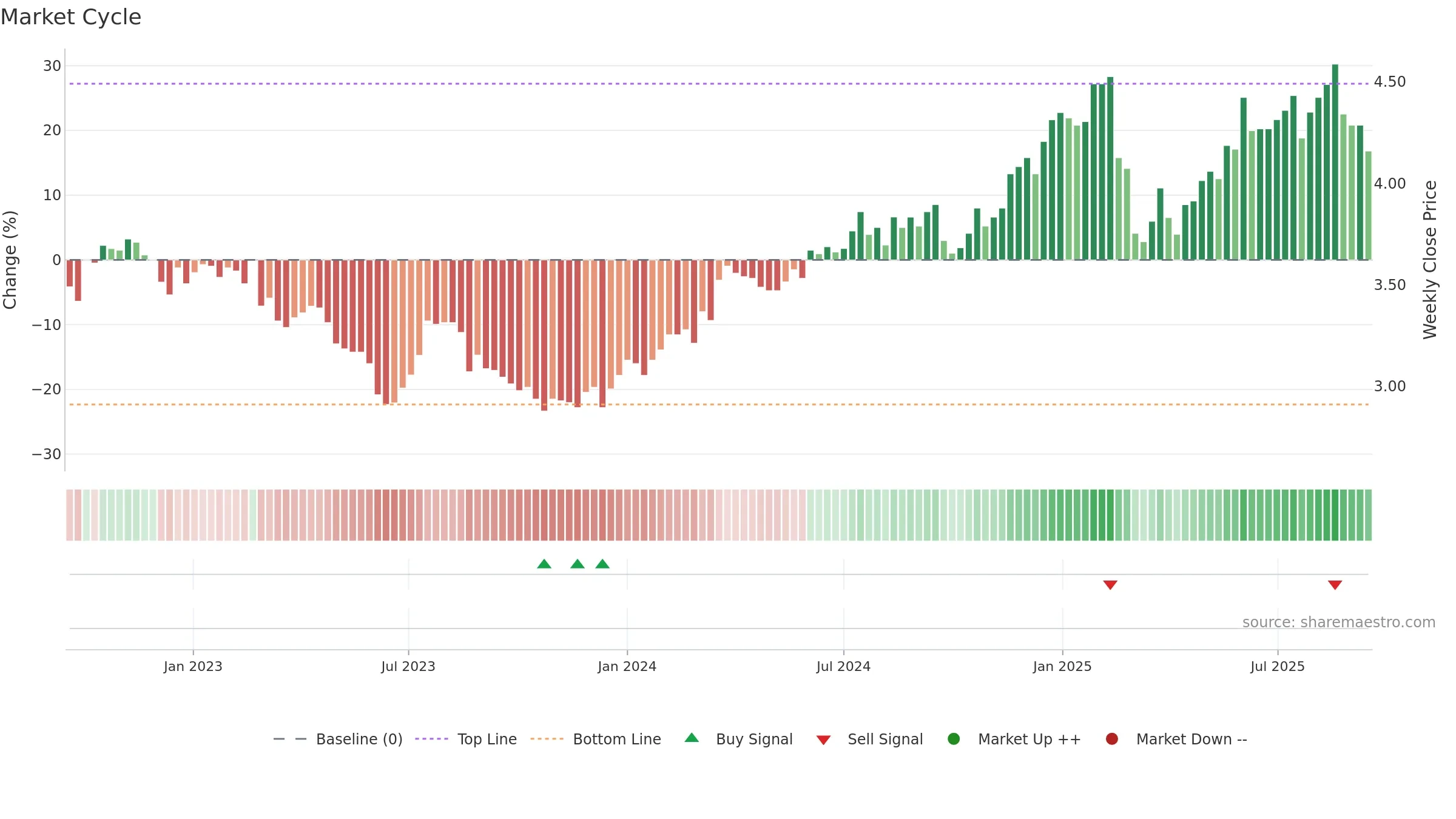Click the Jan 2024 axis label

tap(627, 667)
